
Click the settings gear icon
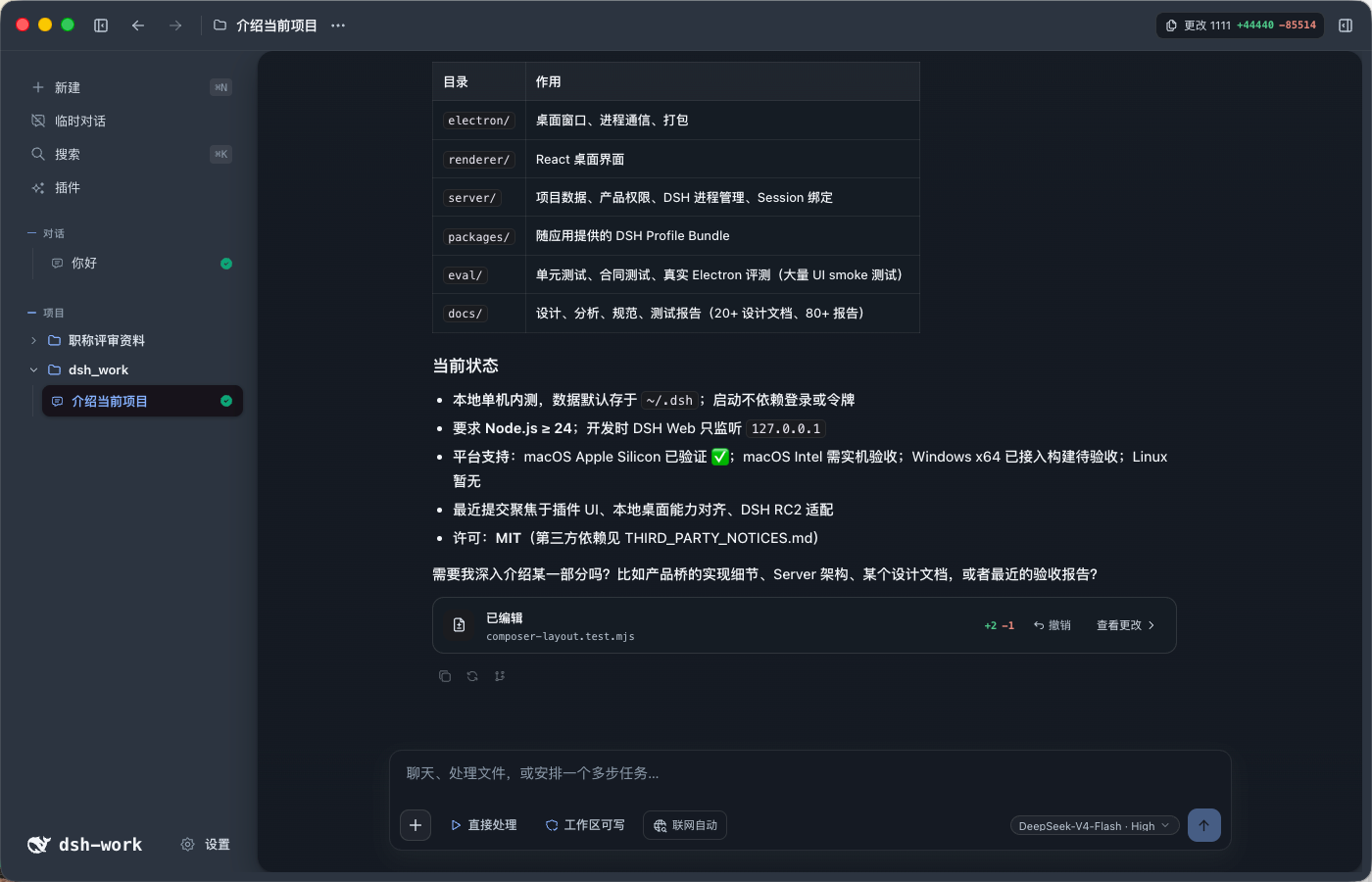pyautogui.click(x=187, y=845)
